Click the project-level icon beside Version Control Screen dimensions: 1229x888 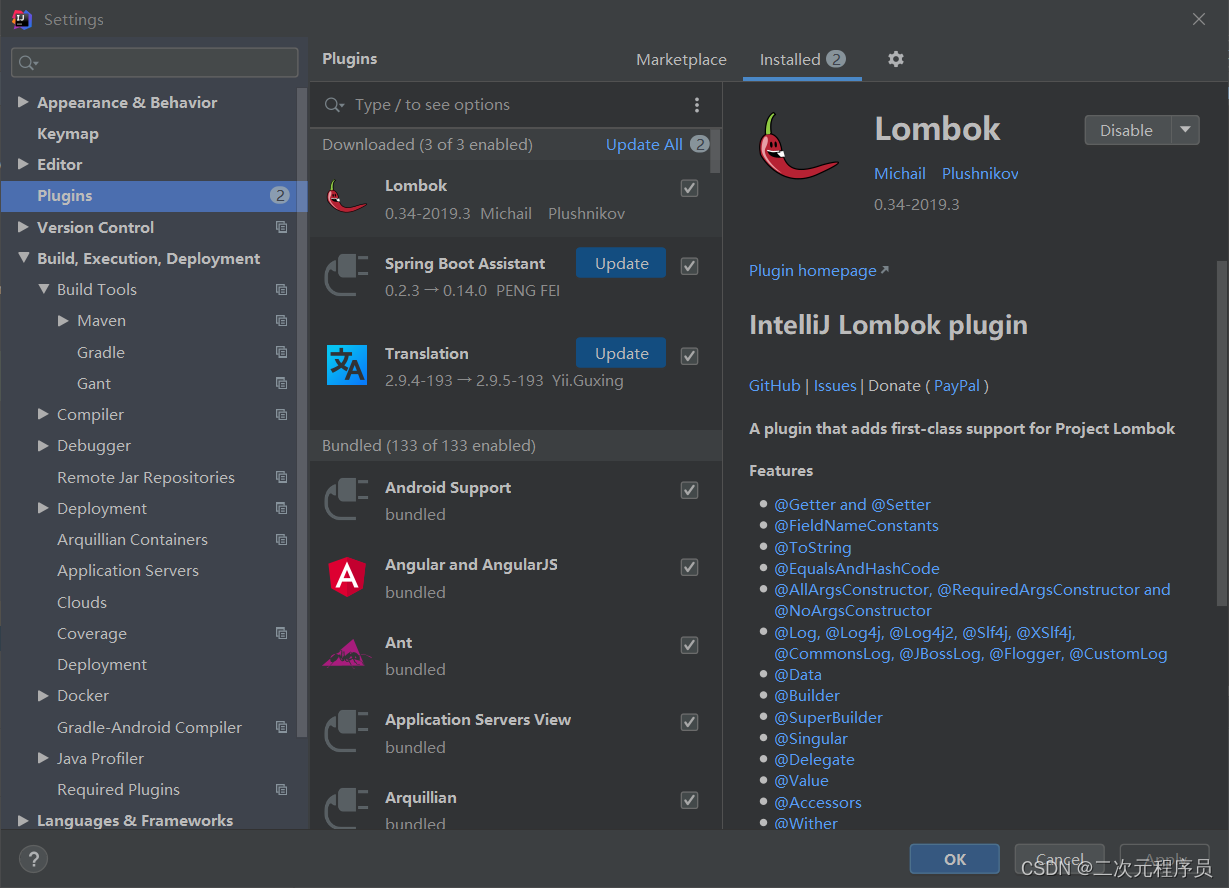tap(282, 227)
